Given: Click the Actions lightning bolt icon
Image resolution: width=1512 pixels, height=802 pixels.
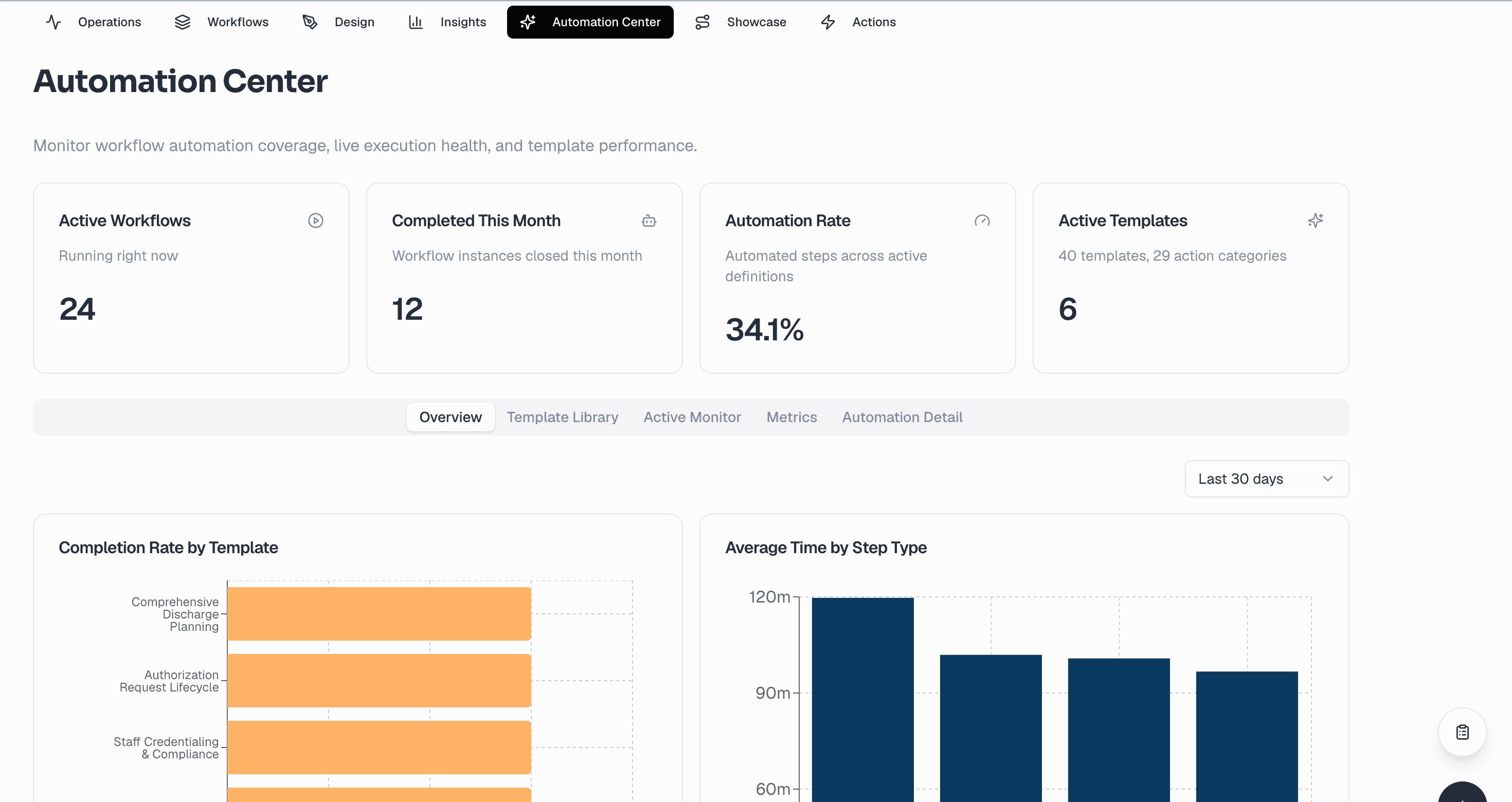Looking at the screenshot, I should tap(827, 22).
